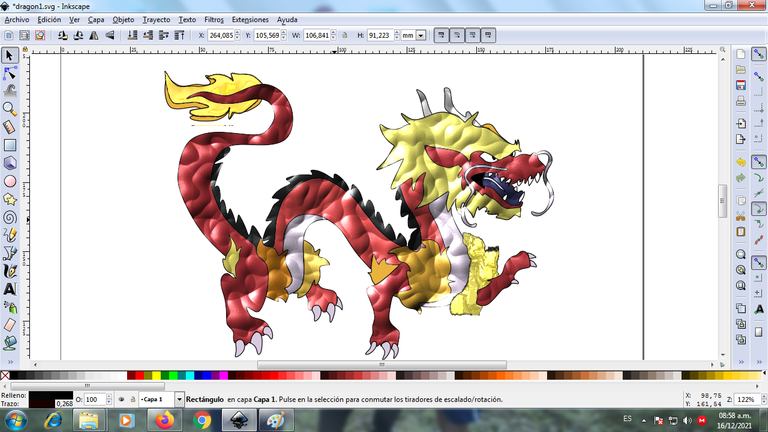The width and height of the screenshot is (768, 432).
Task: Click the Save document icon
Action: tap(741, 85)
